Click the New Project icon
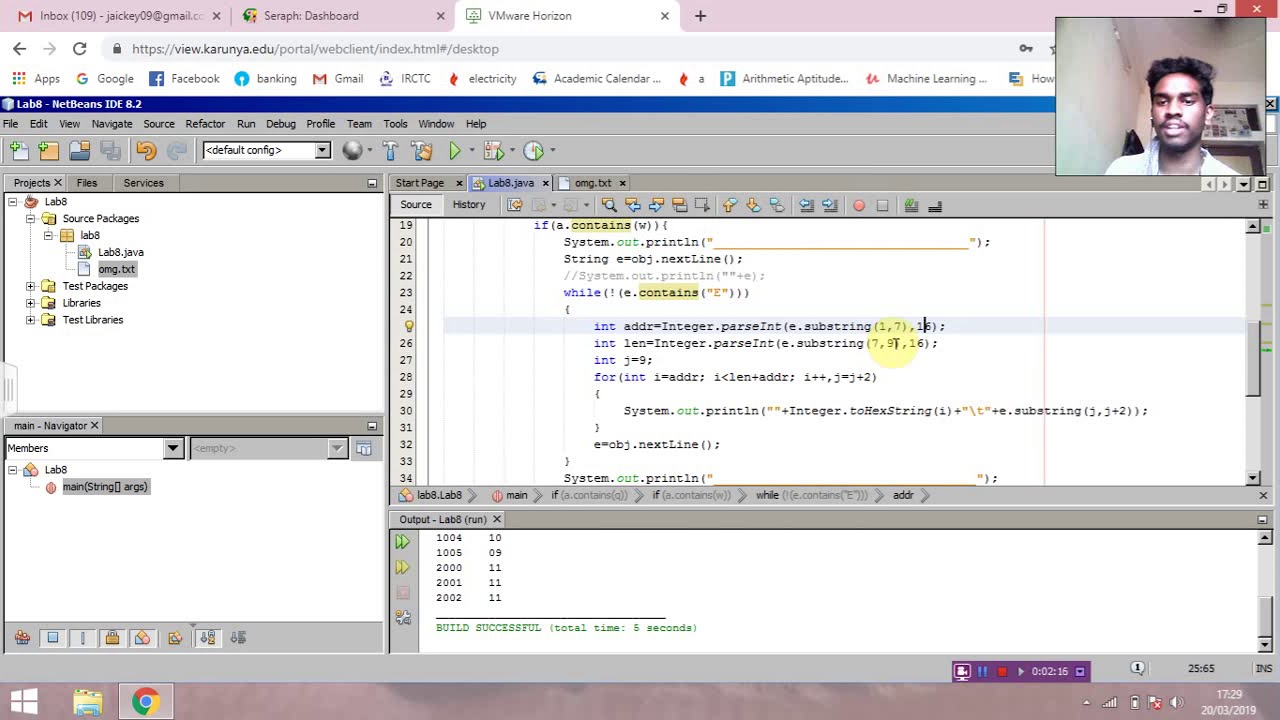This screenshot has width=1280, height=720. tap(49, 150)
